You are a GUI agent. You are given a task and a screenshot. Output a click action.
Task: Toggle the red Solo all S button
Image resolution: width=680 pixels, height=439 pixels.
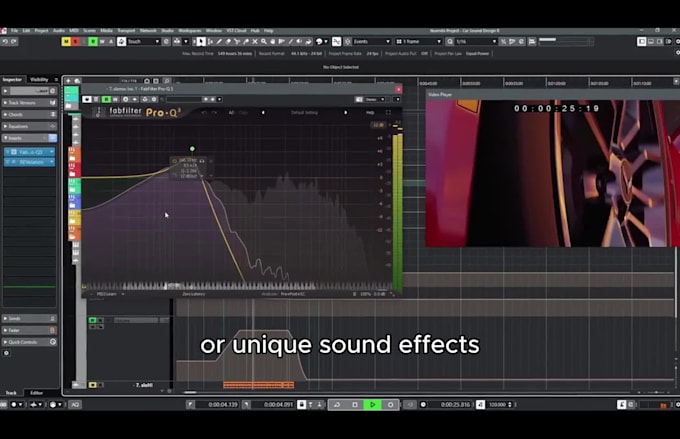75,42
